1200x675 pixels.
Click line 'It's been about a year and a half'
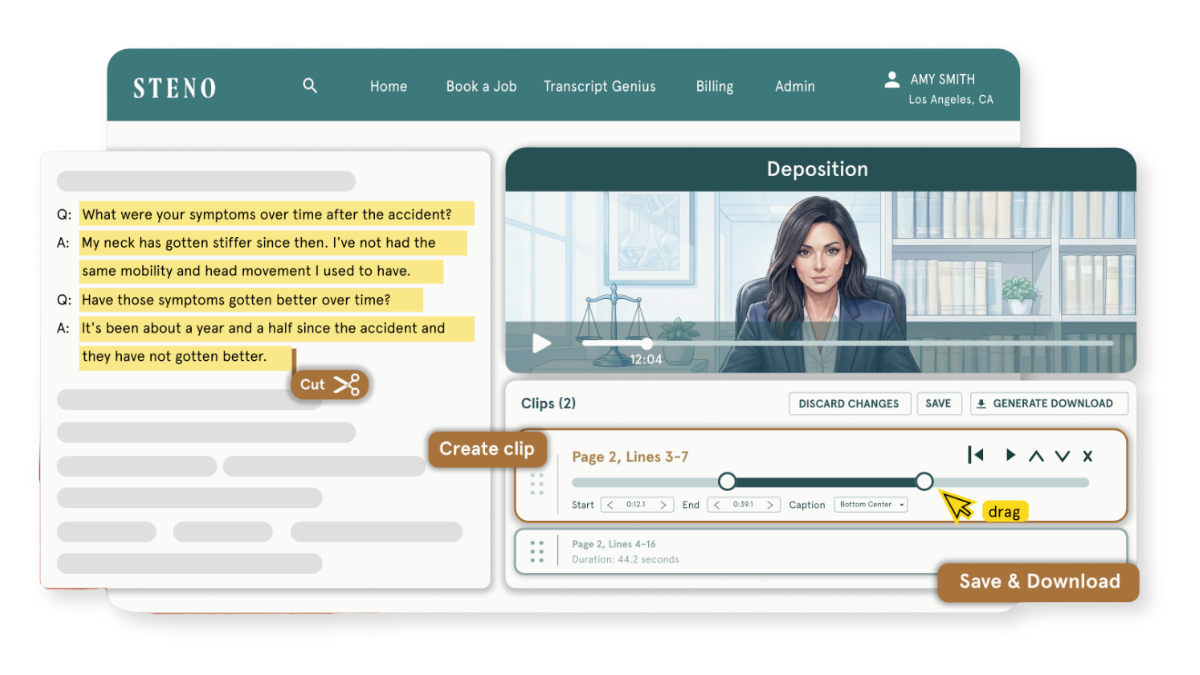point(263,328)
